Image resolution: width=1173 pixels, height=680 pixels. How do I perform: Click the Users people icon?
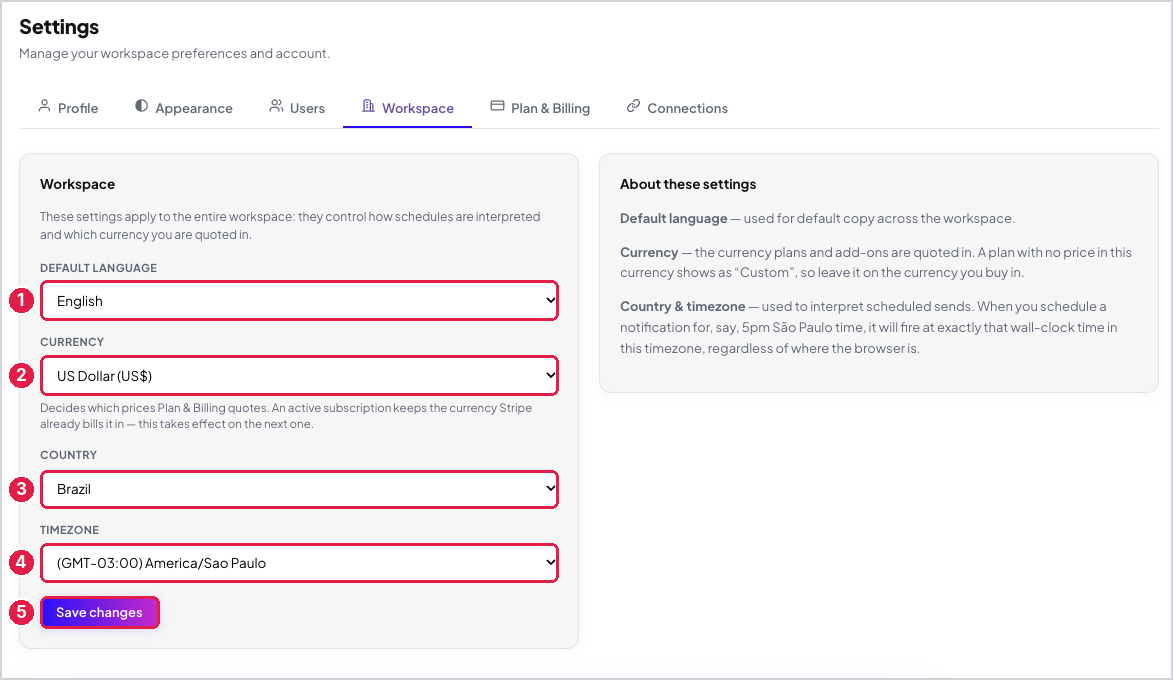point(276,106)
